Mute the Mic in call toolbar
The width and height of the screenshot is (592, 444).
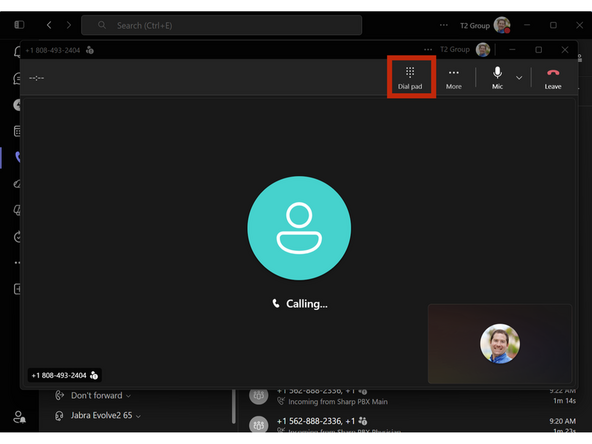(497, 78)
